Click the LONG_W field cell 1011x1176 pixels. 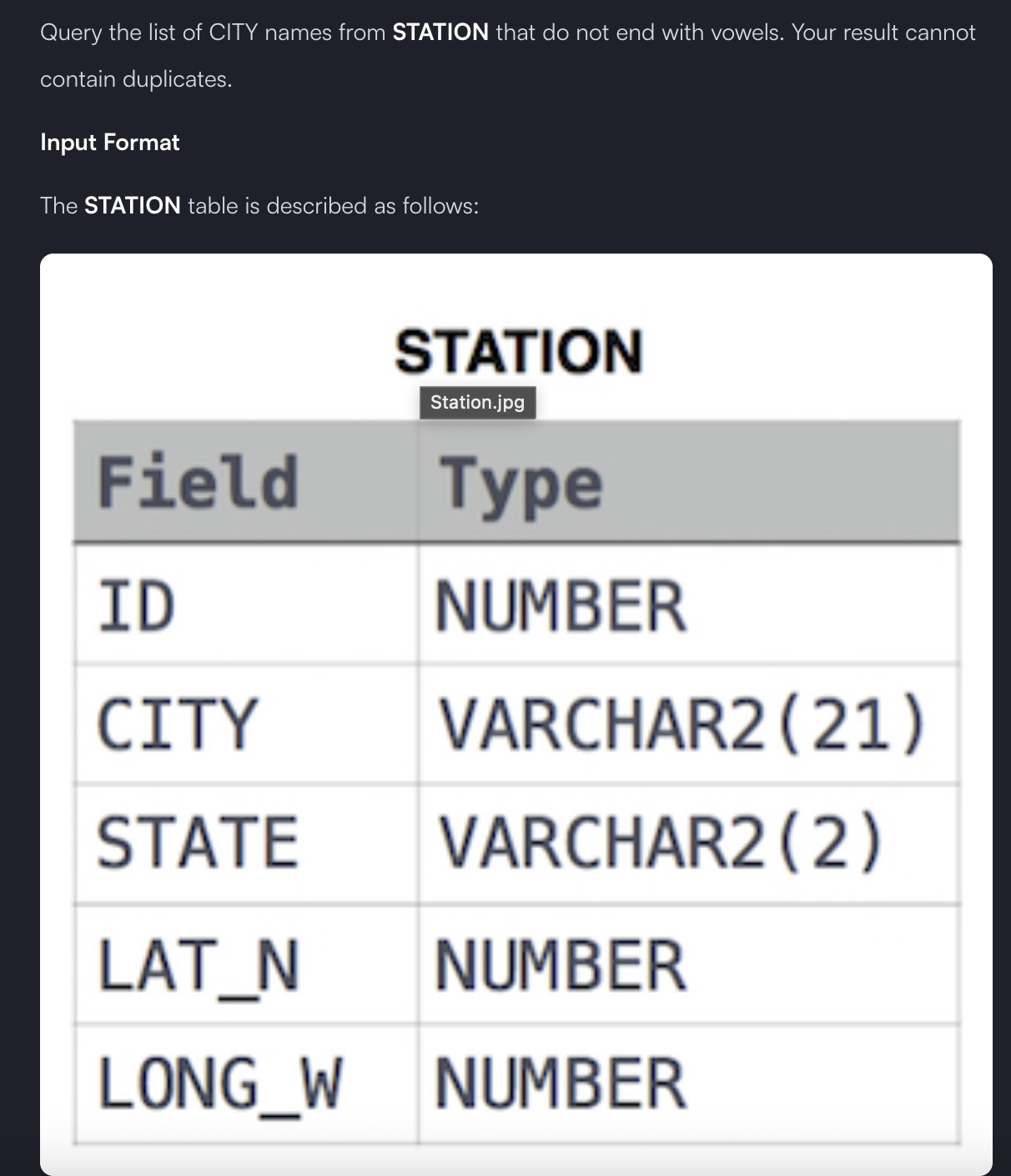[245, 1083]
